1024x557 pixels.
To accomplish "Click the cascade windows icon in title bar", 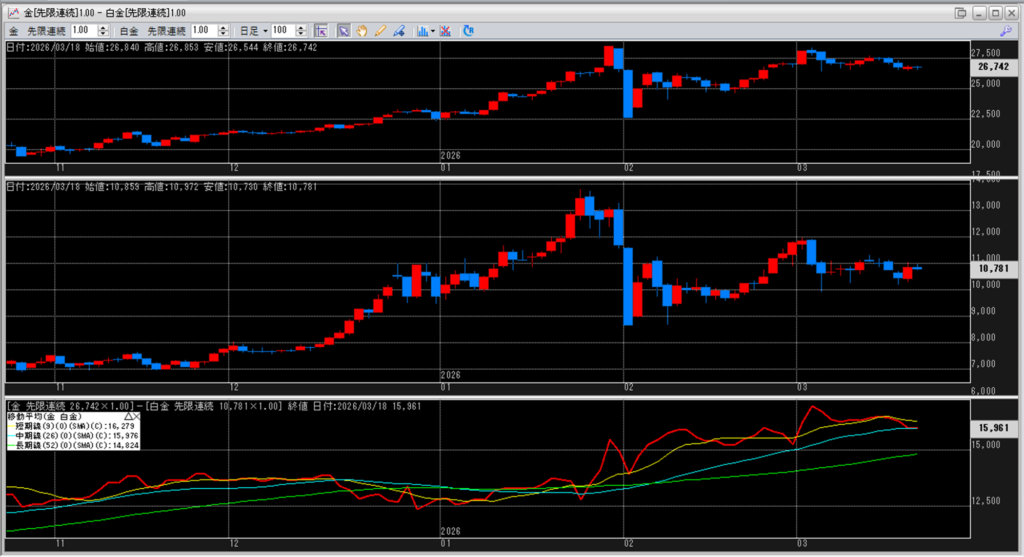I will click(961, 12).
